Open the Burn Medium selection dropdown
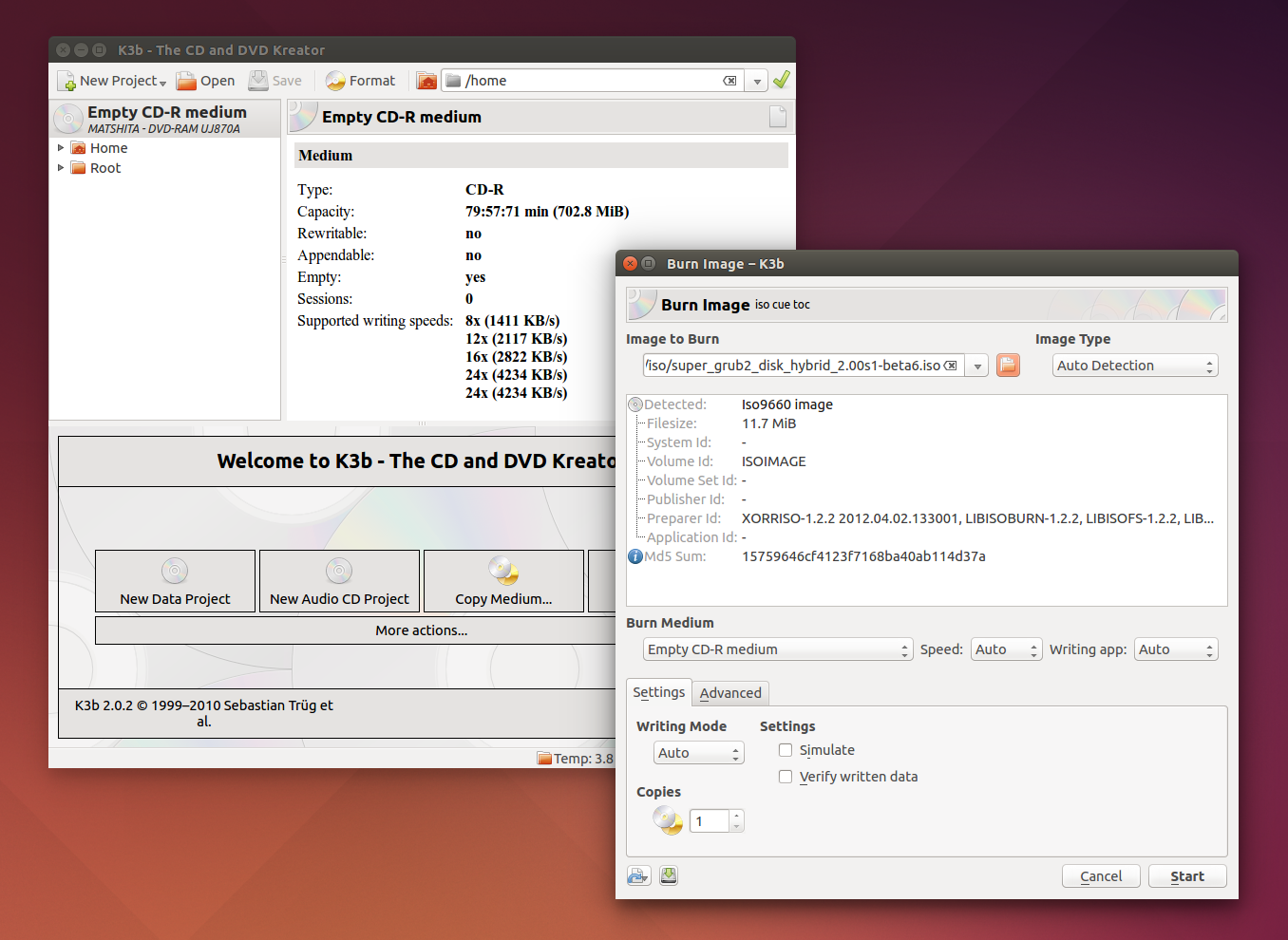The height and width of the screenshot is (940, 1288). pyautogui.click(x=778, y=649)
